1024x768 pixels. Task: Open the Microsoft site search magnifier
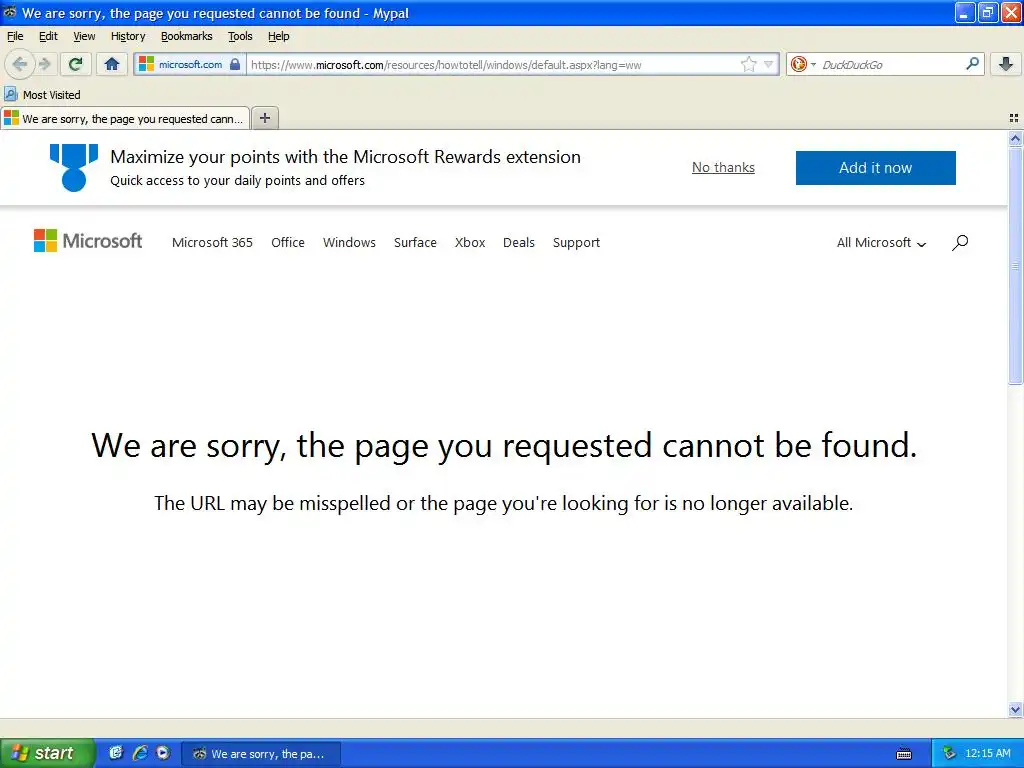coord(960,243)
